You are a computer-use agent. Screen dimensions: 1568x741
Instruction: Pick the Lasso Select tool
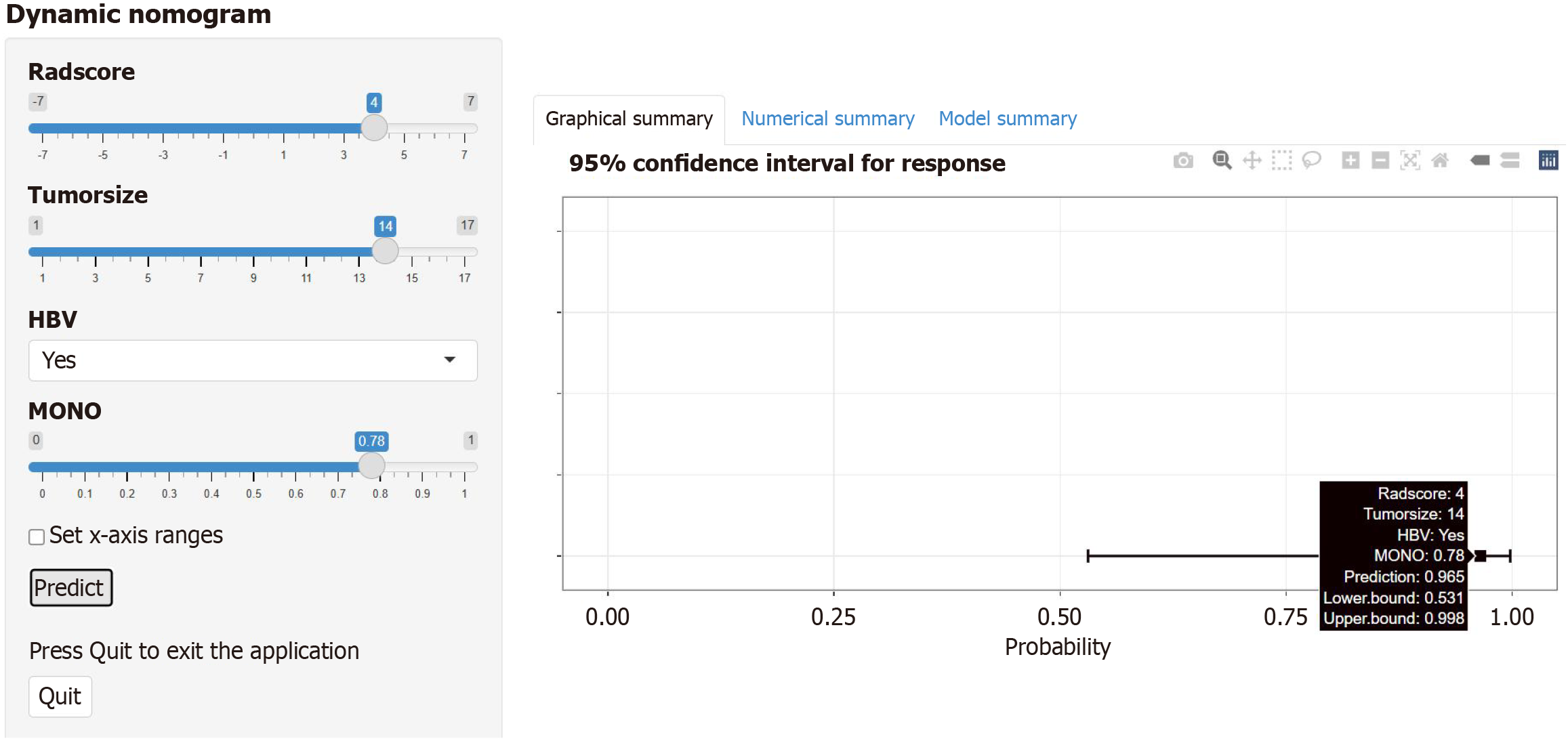pos(1312,161)
